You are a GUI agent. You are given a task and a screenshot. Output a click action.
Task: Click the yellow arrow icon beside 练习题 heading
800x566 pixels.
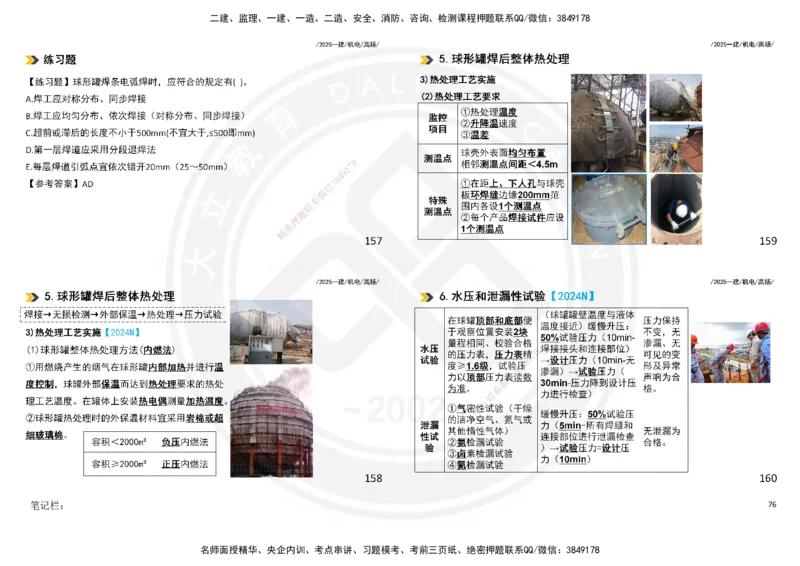32,60
